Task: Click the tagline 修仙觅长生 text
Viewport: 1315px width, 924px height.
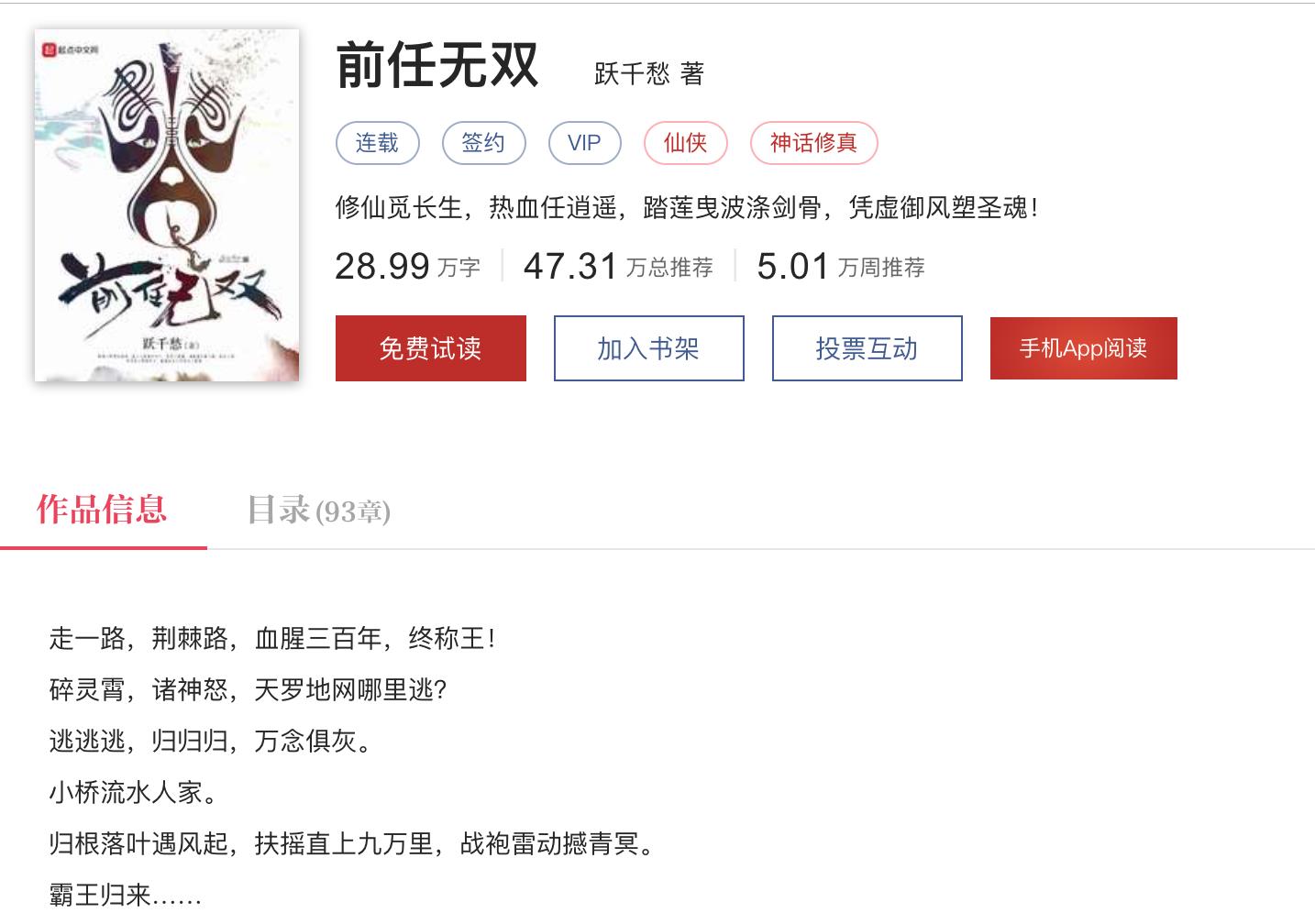Action: [x=399, y=208]
